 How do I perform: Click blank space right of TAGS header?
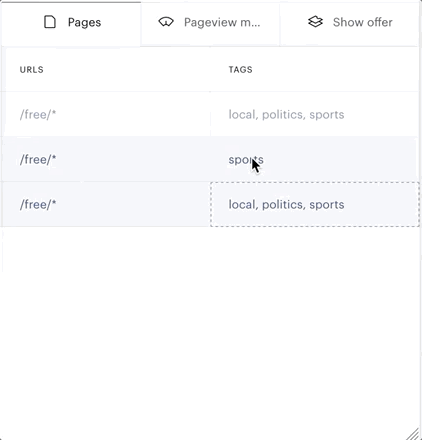(333, 70)
